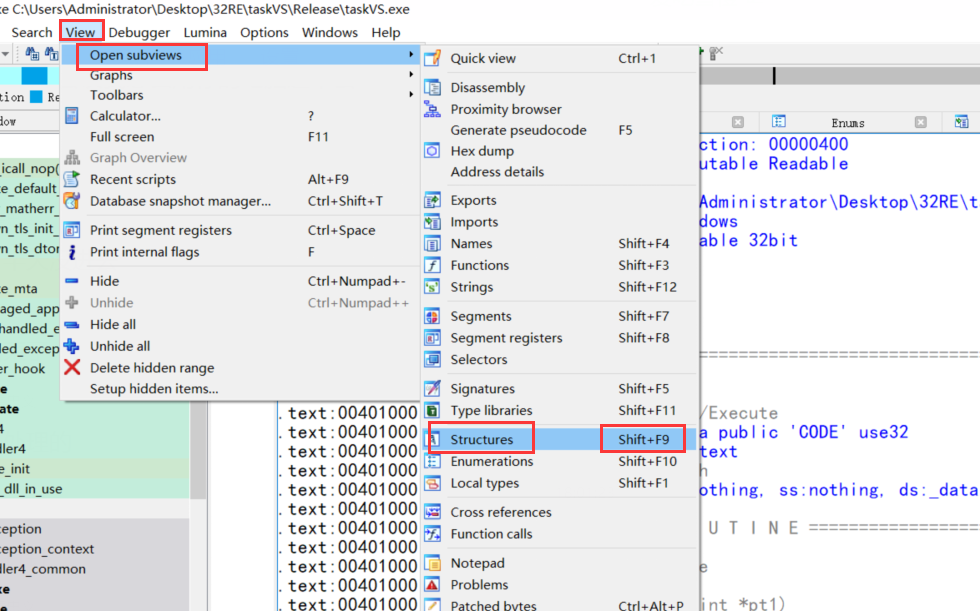The width and height of the screenshot is (980, 611).
Task: Select the 'er_hook' function row
Action: coord(30,369)
